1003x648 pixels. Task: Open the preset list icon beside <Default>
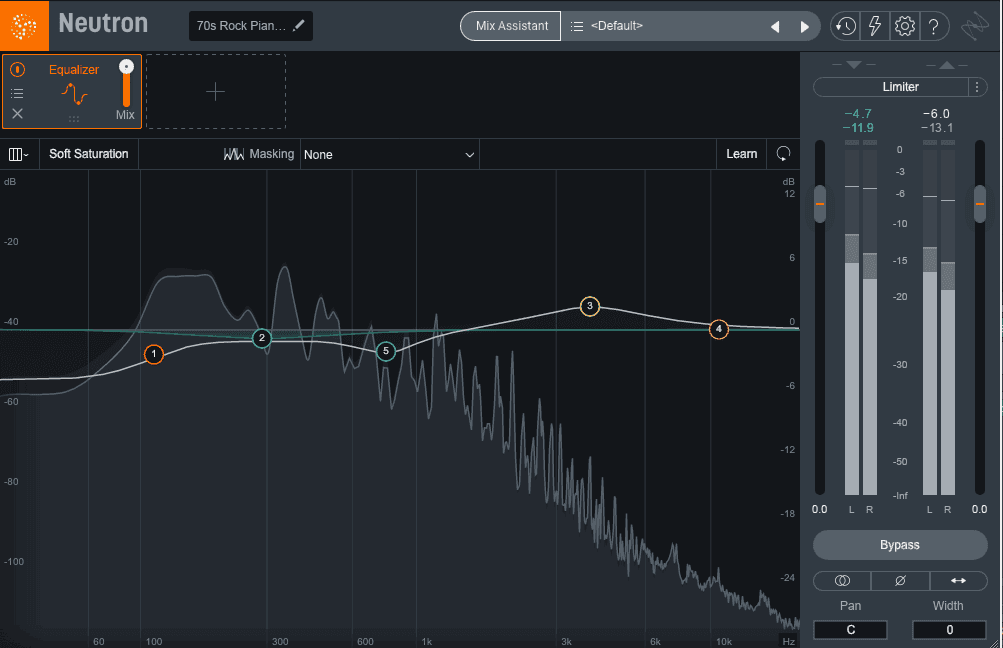(577, 26)
